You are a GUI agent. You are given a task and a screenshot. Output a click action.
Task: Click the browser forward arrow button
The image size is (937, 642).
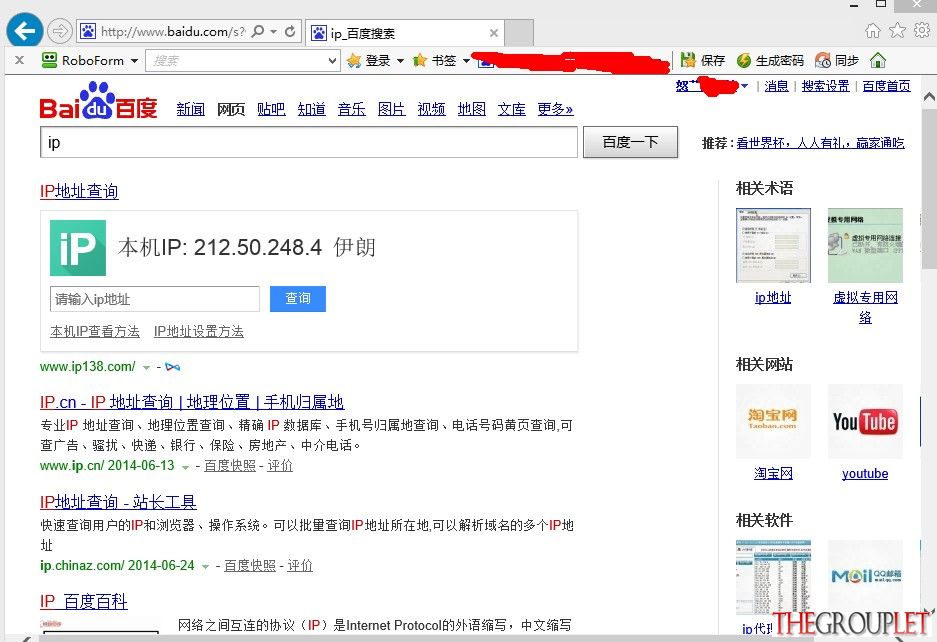(x=59, y=31)
